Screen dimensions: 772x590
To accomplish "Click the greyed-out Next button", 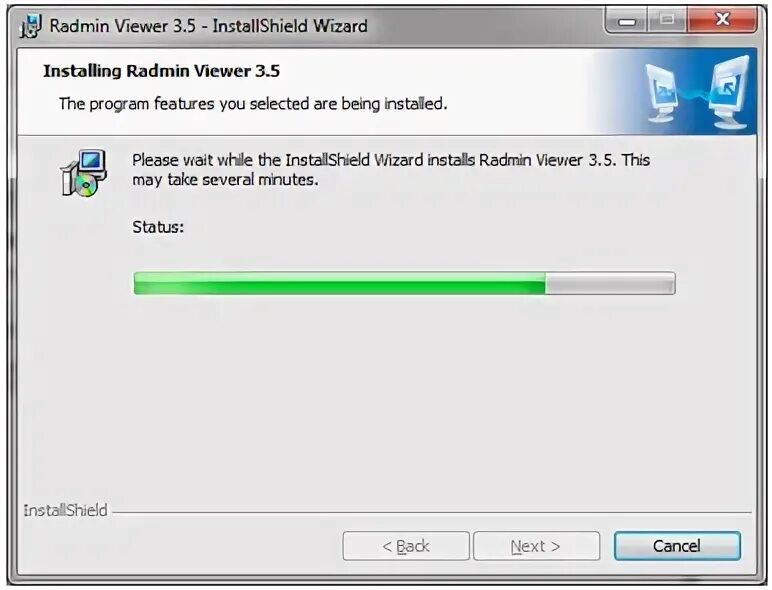I will [536, 546].
